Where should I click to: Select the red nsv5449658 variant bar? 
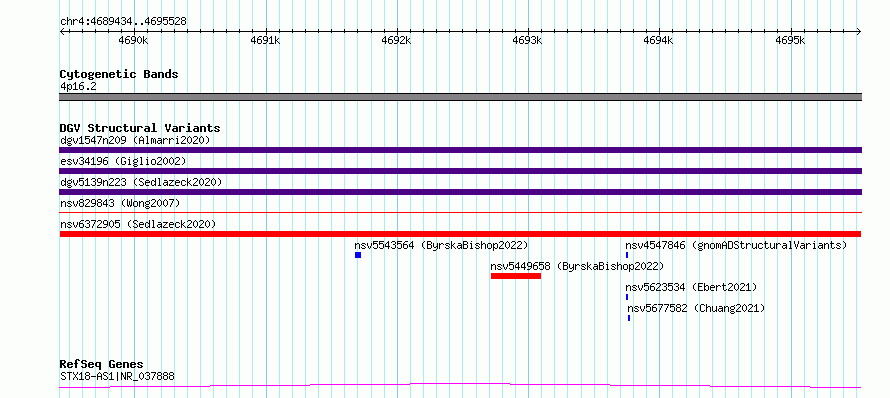coord(516,276)
